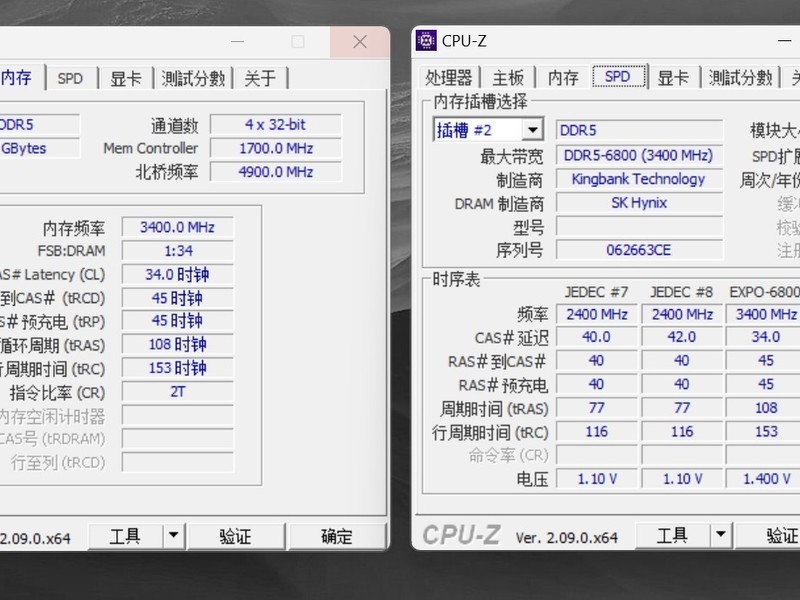The image size is (800, 600).
Task: Click CAS# Latency value 34.0 时钟
Action: [178, 274]
